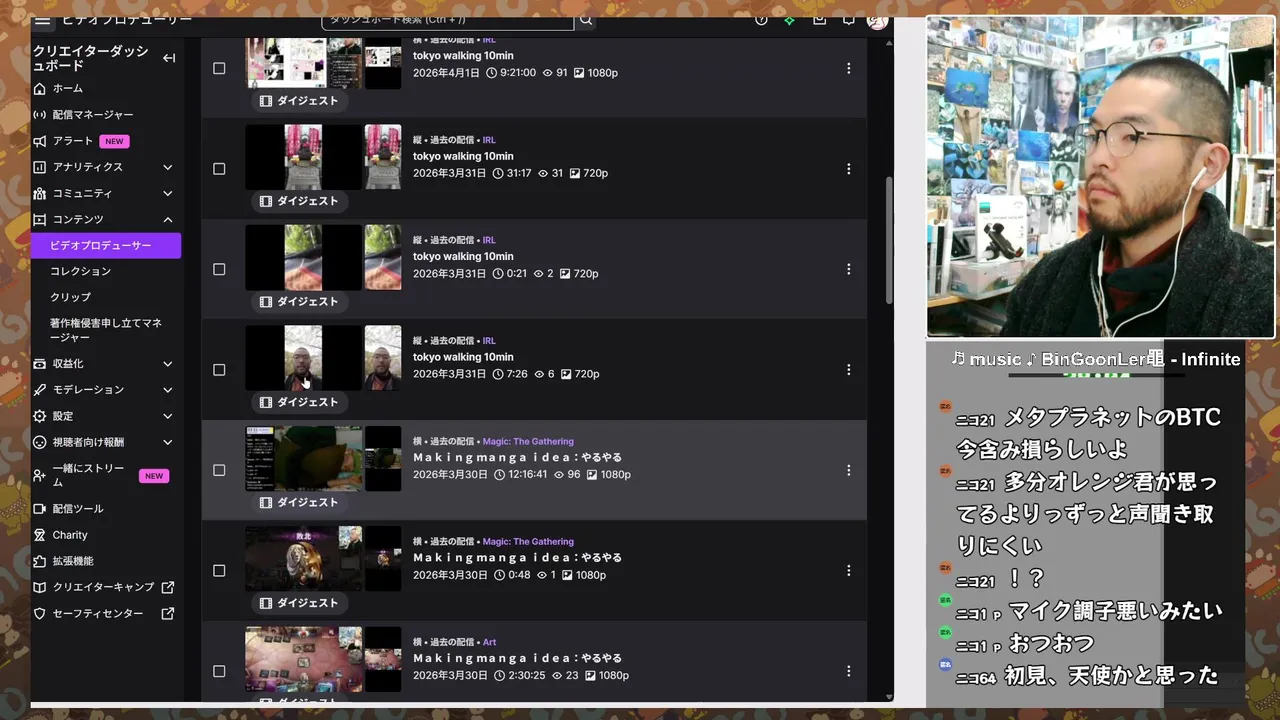Click the people icon beside コミュニティ
This screenshot has width=1280, height=720.
40,193
